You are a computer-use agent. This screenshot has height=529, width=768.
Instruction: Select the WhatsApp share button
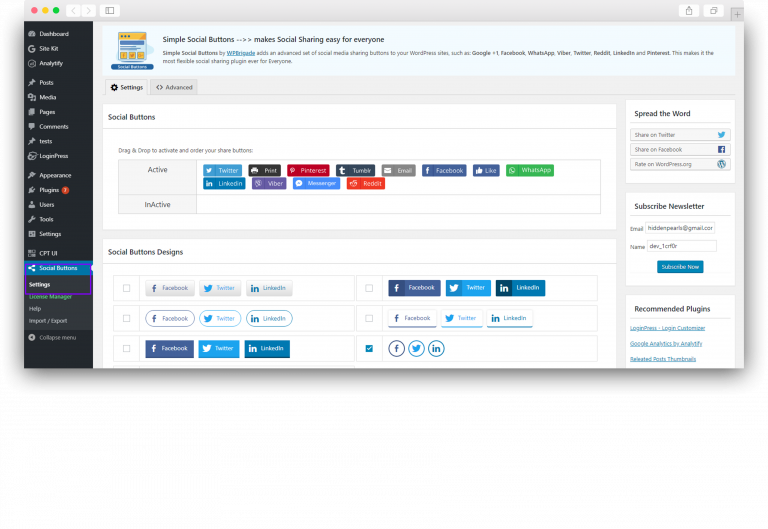(x=530, y=170)
